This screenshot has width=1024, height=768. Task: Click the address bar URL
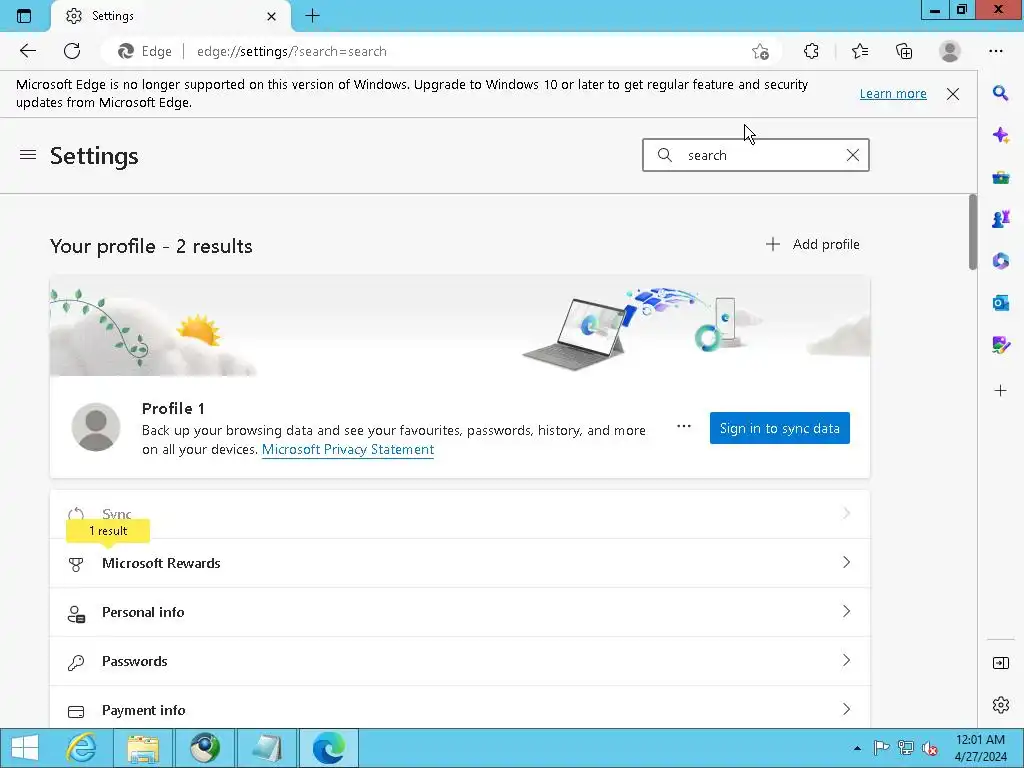(x=292, y=52)
